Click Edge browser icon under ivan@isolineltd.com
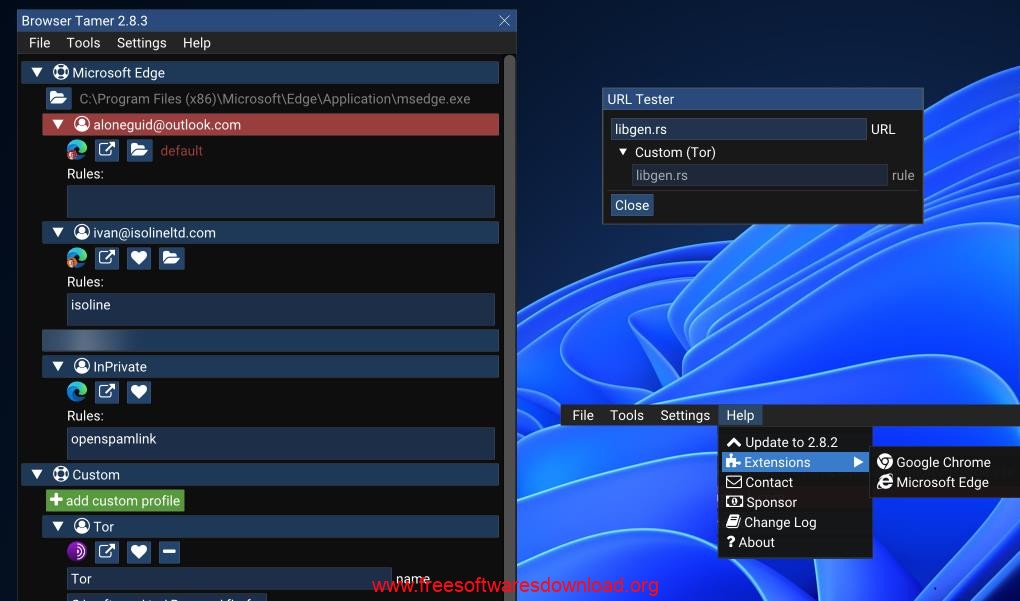This screenshot has width=1020, height=601. (x=77, y=258)
